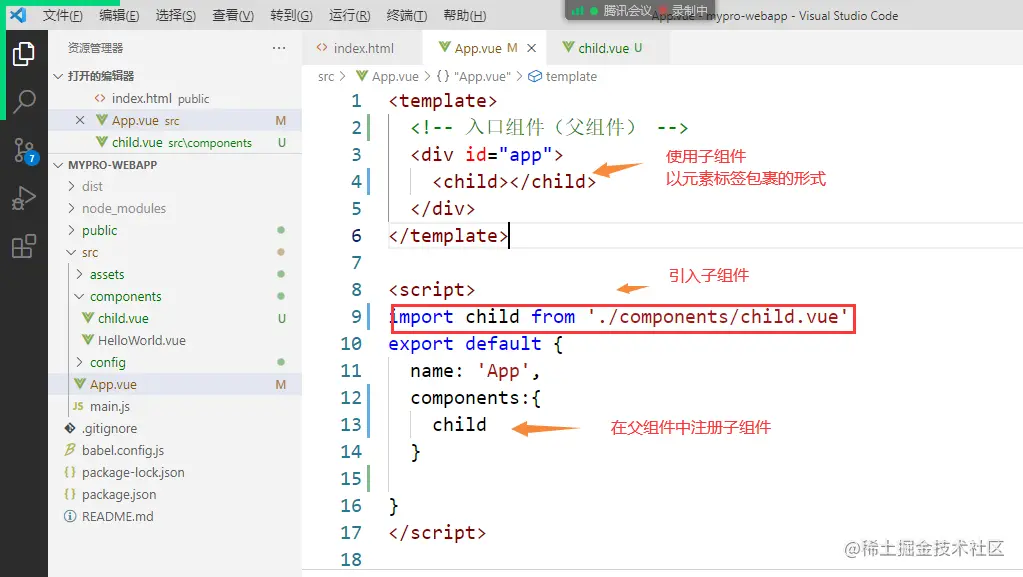
Task: Click the JS icon next to main.js
Action: pyautogui.click(x=79, y=406)
